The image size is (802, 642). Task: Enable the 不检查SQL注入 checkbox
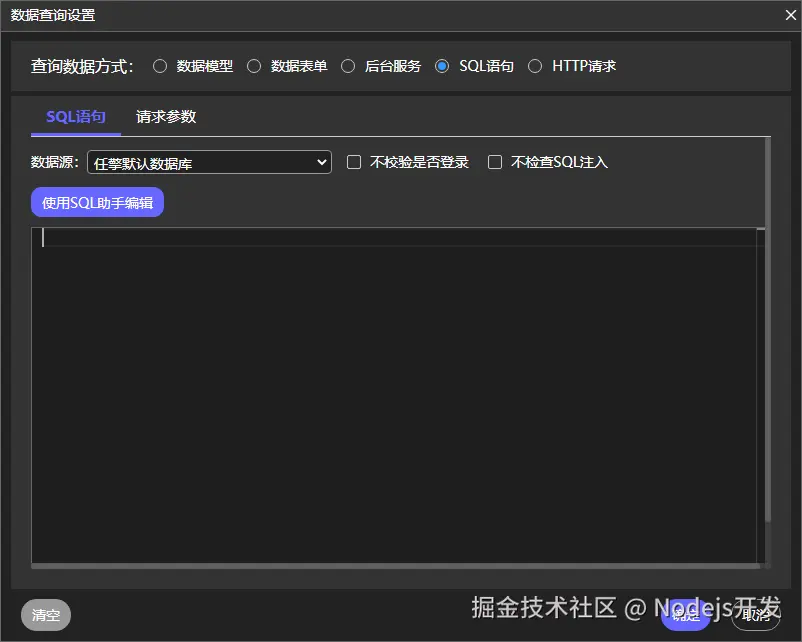(x=495, y=162)
